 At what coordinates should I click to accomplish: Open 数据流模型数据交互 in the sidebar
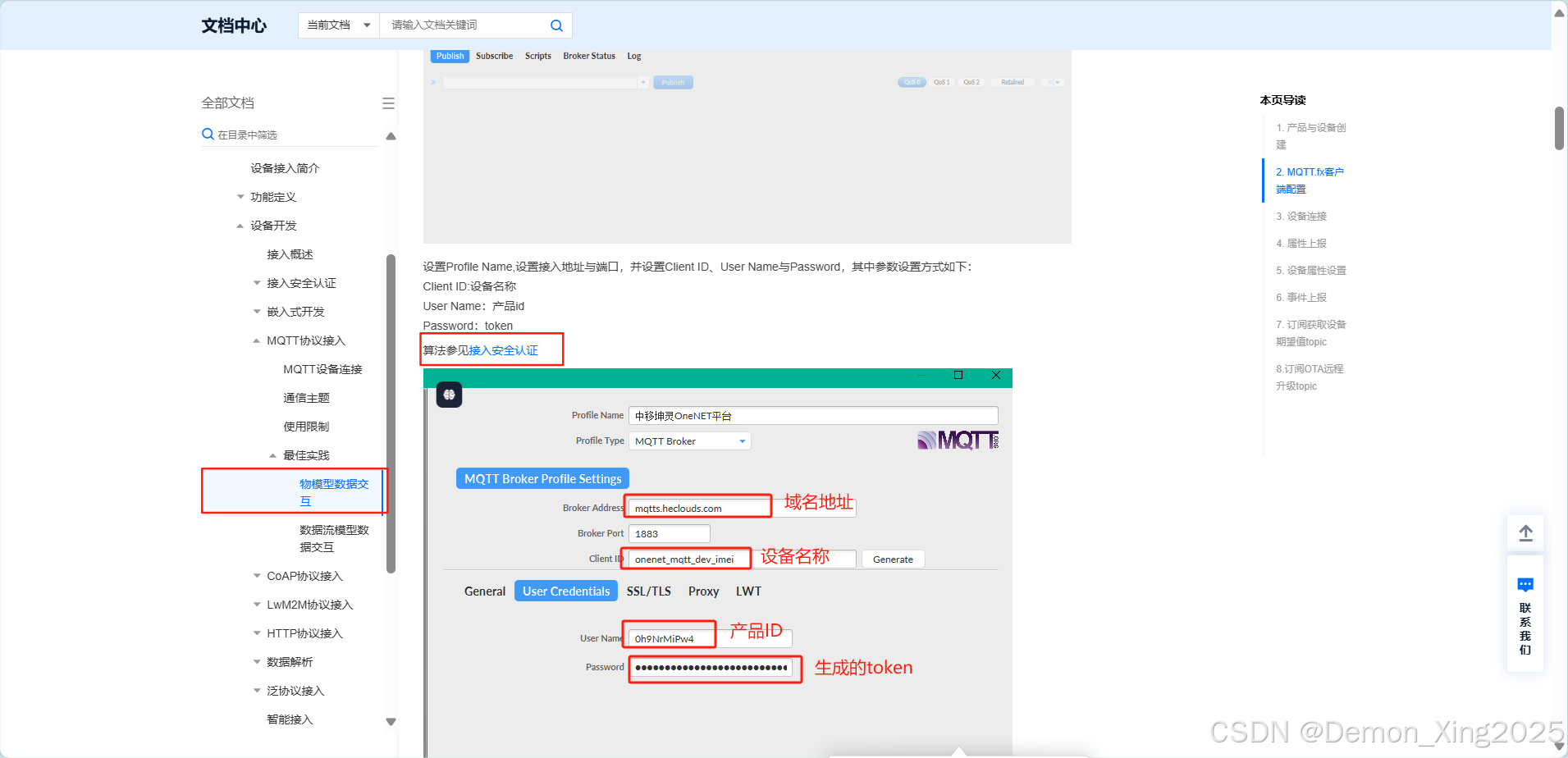pos(334,538)
